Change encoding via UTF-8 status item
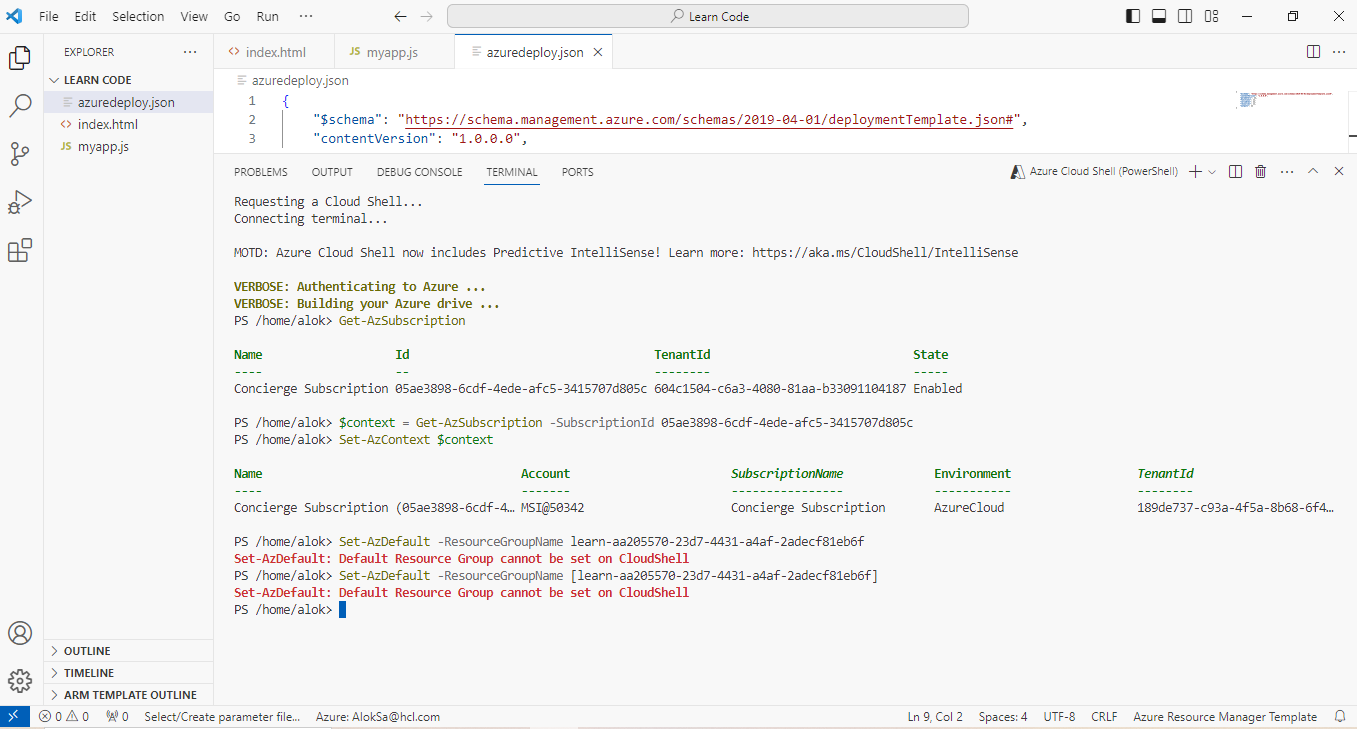 coord(1059,716)
